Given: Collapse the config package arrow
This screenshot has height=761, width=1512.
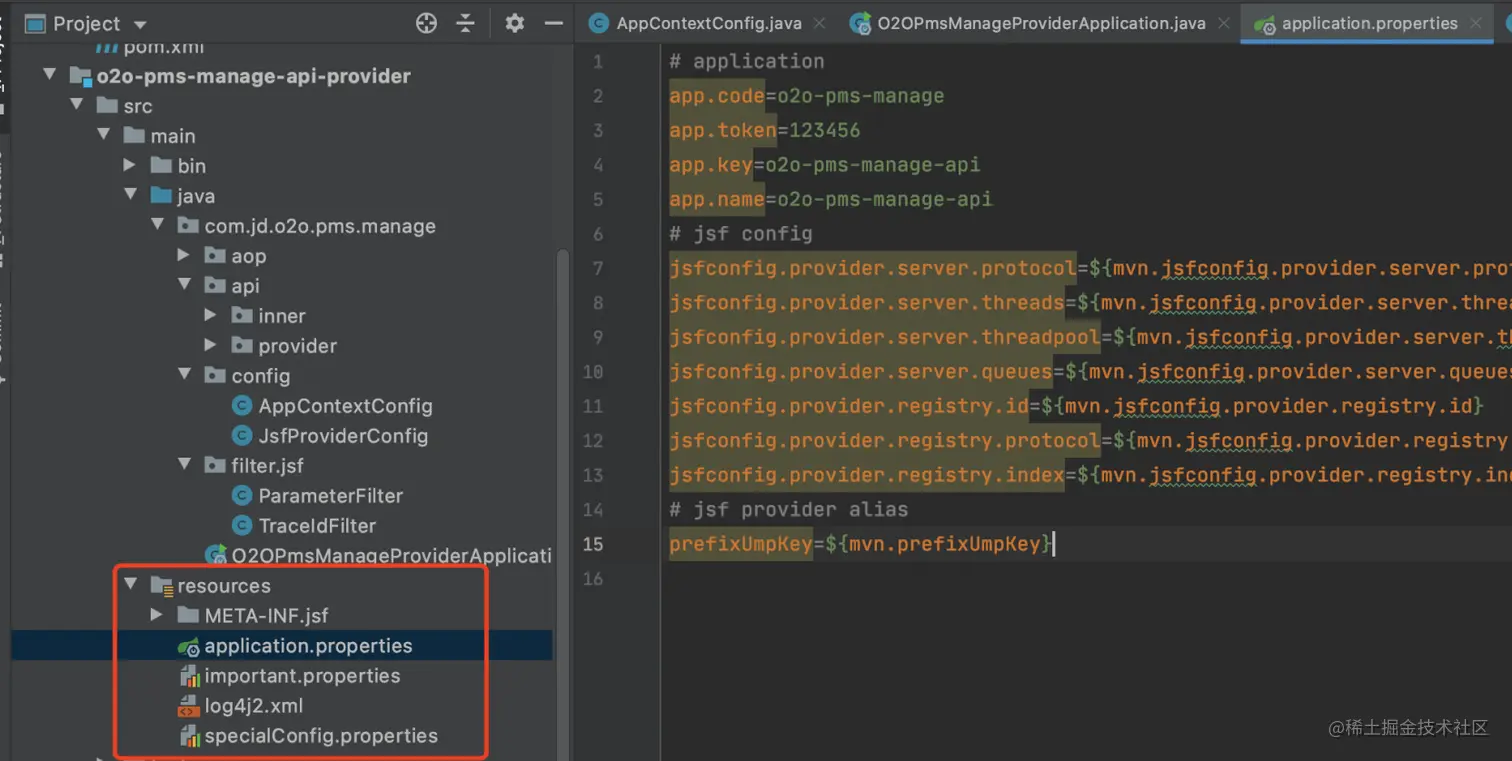Looking at the screenshot, I should coord(185,375).
